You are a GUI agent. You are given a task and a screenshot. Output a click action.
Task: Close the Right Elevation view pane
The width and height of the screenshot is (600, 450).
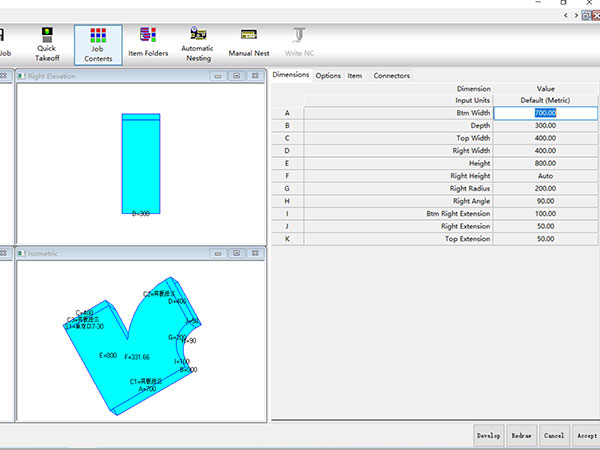coord(255,76)
